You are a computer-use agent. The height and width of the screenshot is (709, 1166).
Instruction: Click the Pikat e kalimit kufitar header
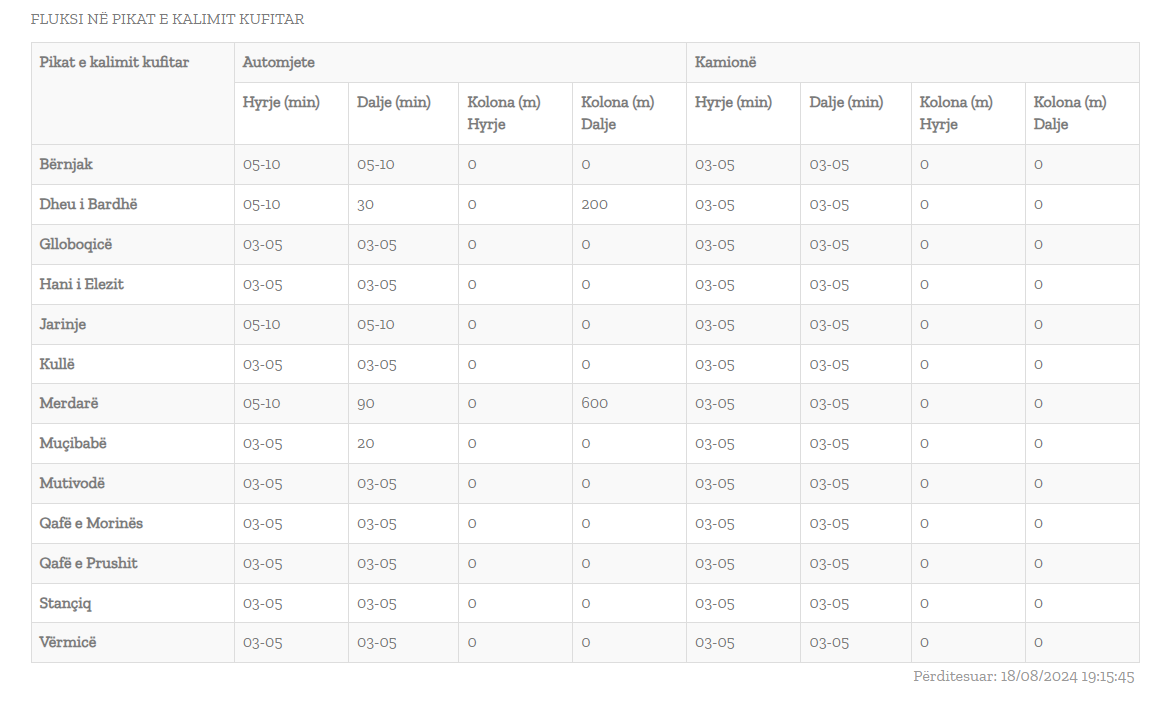click(x=114, y=62)
